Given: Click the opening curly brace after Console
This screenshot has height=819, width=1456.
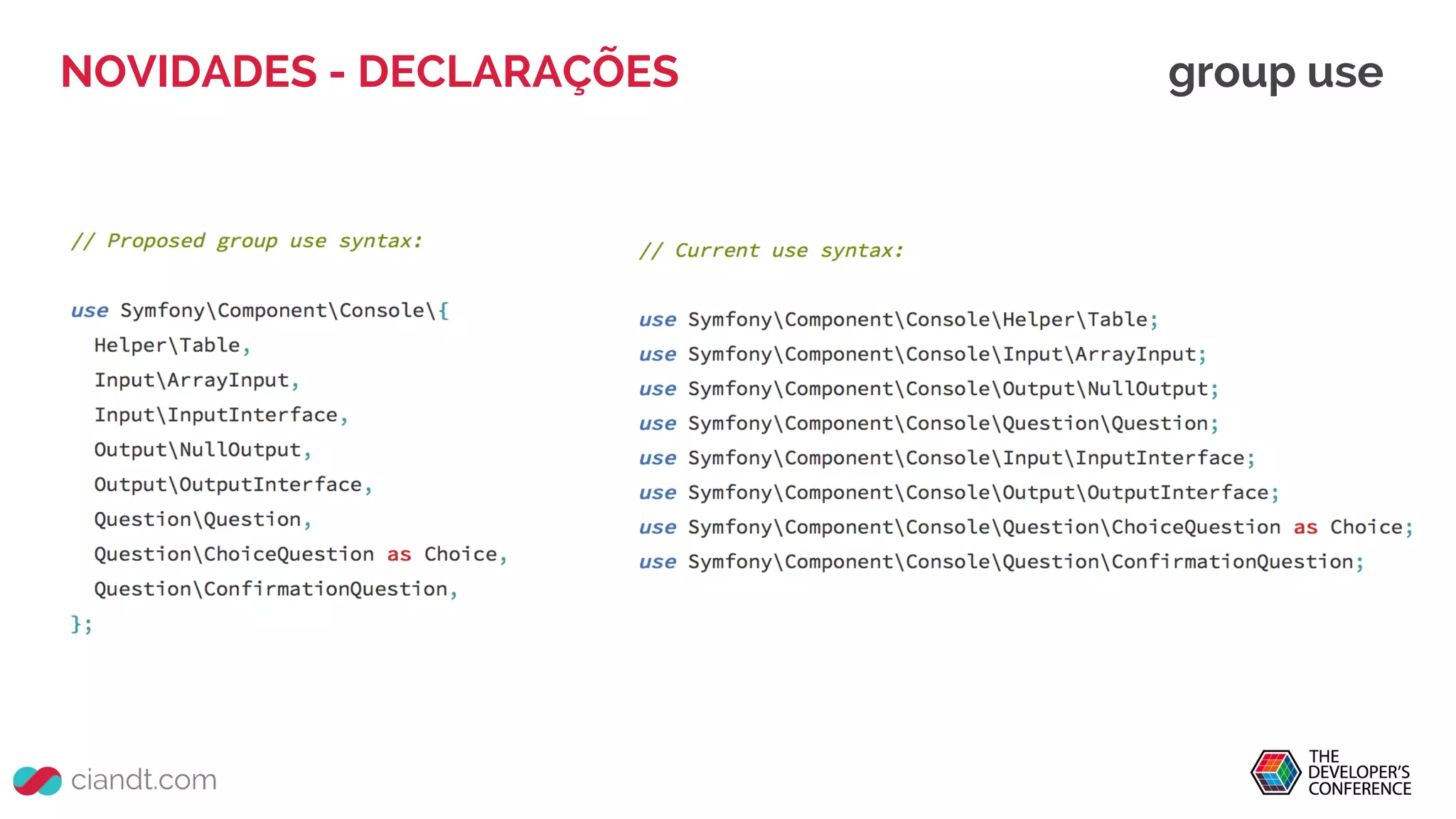Looking at the screenshot, I should tap(444, 310).
